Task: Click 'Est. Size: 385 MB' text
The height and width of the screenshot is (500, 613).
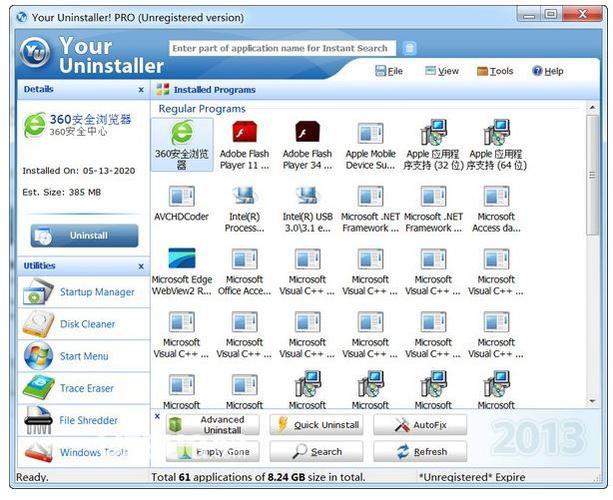Action: (x=61, y=192)
